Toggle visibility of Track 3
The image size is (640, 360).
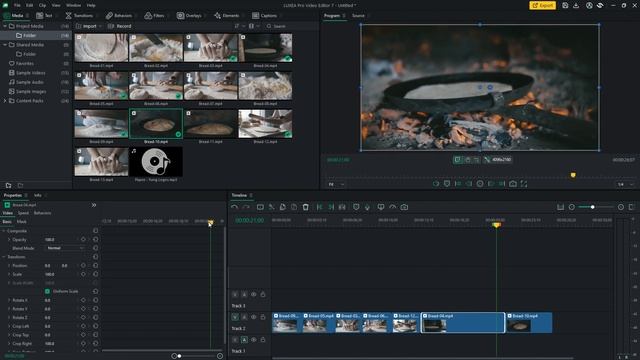(x=253, y=294)
